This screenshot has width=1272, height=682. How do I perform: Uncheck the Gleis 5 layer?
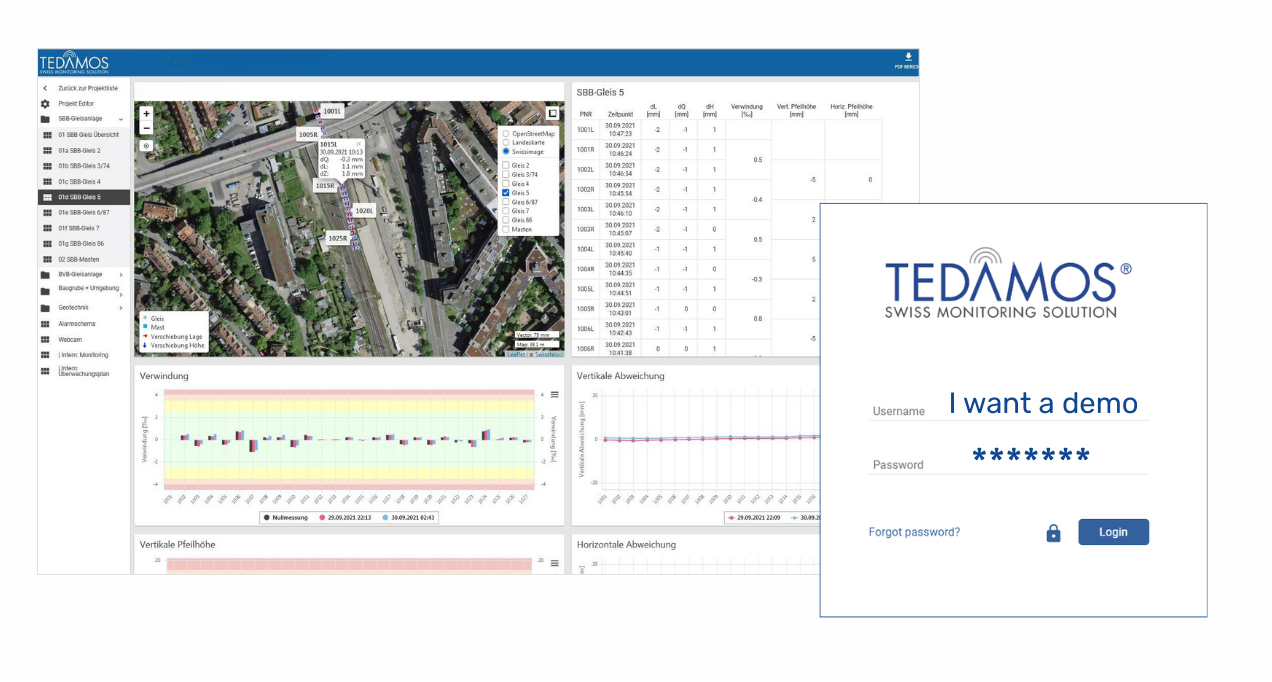506,193
